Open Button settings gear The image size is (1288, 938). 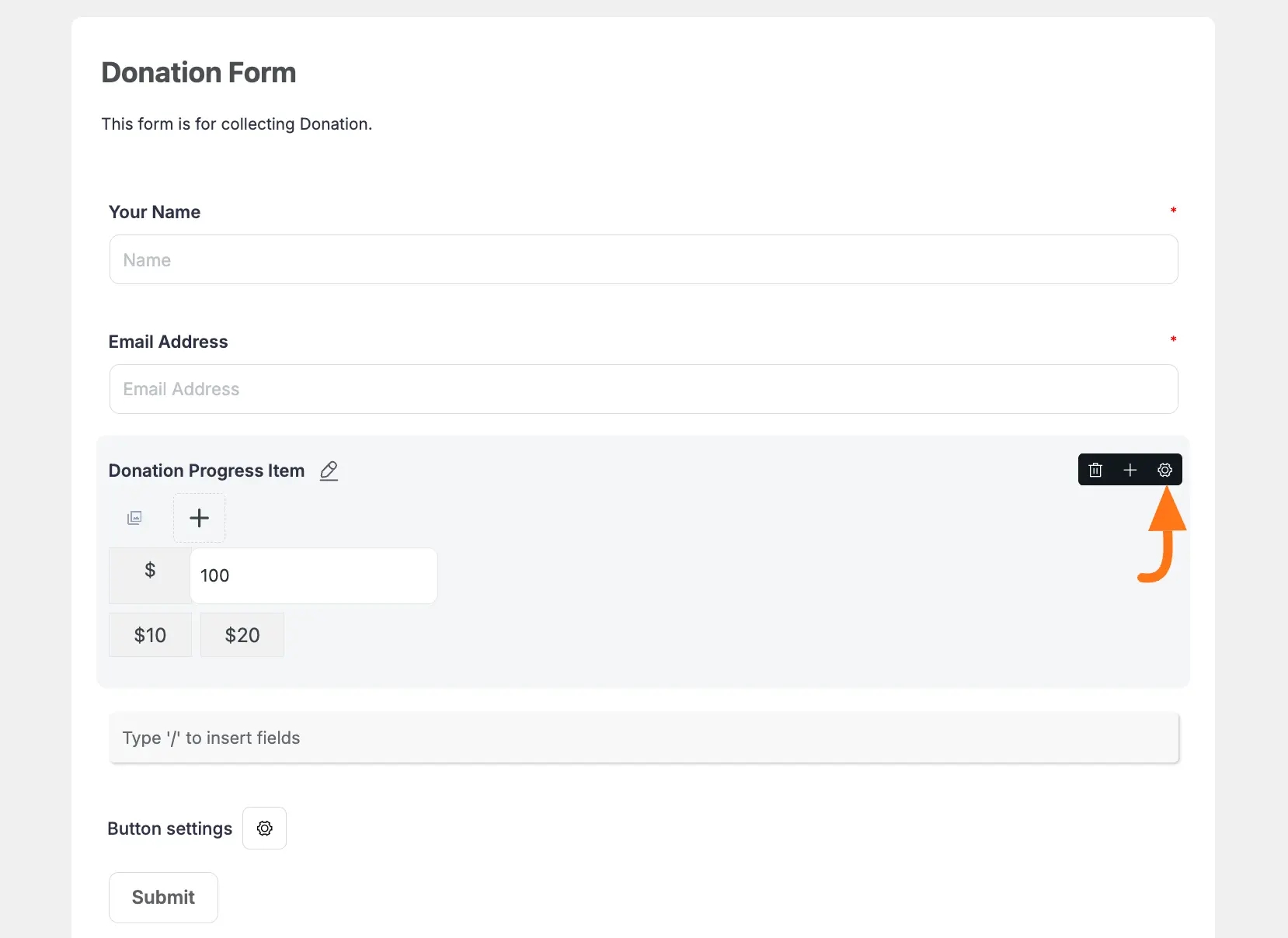point(264,828)
